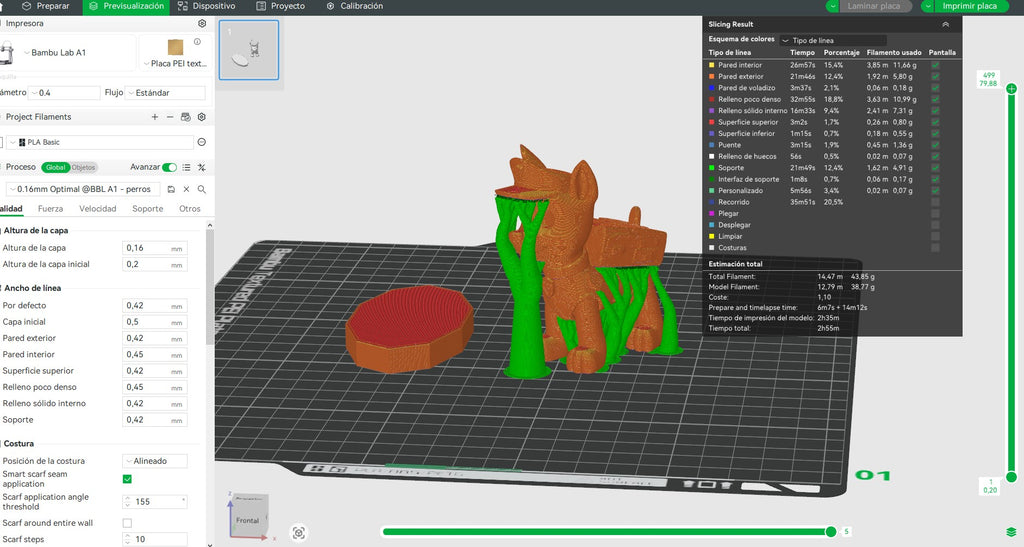The height and width of the screenshot is (547, 1024).
Task: Switch to the Preparar tab
Action: (x=45, y=6)
